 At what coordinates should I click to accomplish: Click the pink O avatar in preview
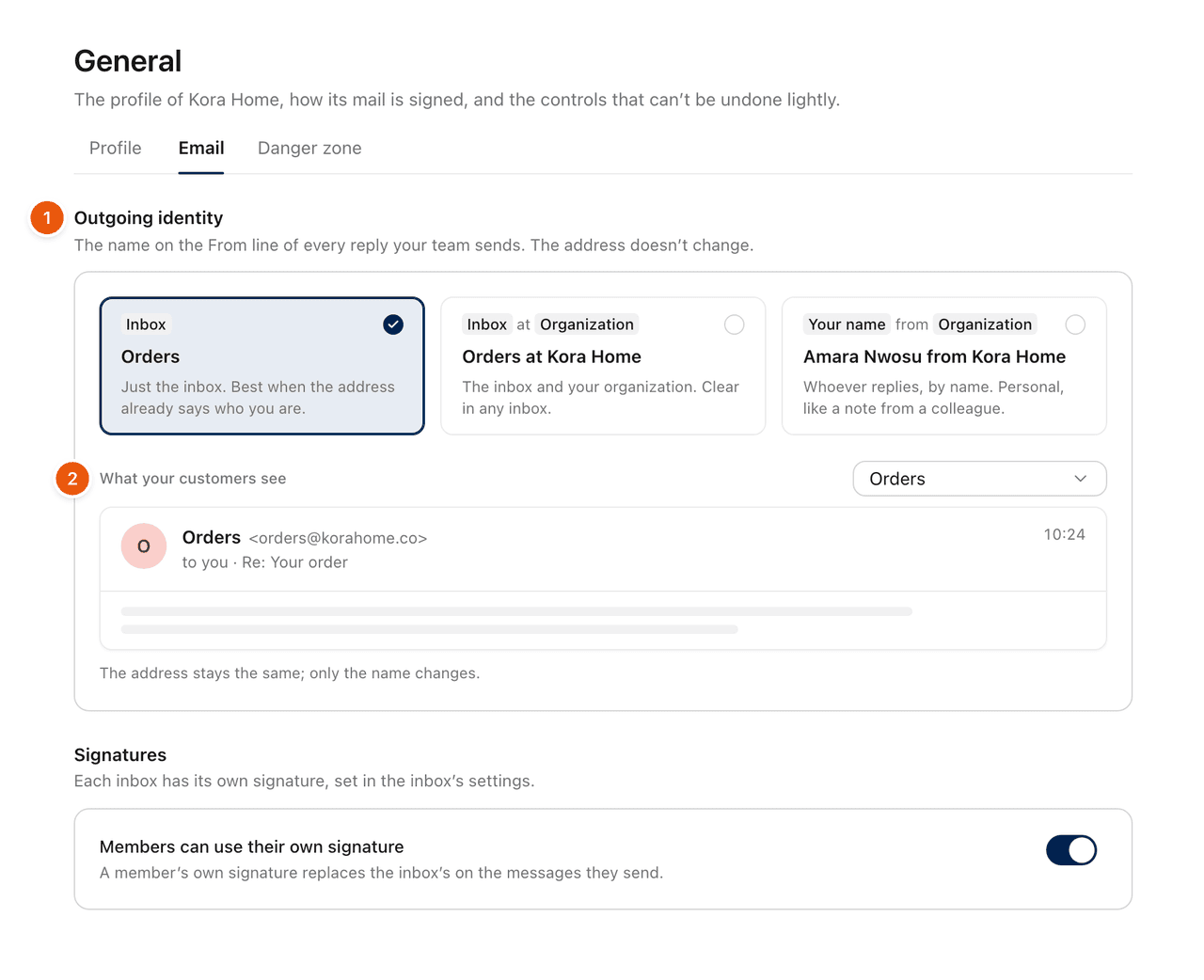(x=144, y=545)
